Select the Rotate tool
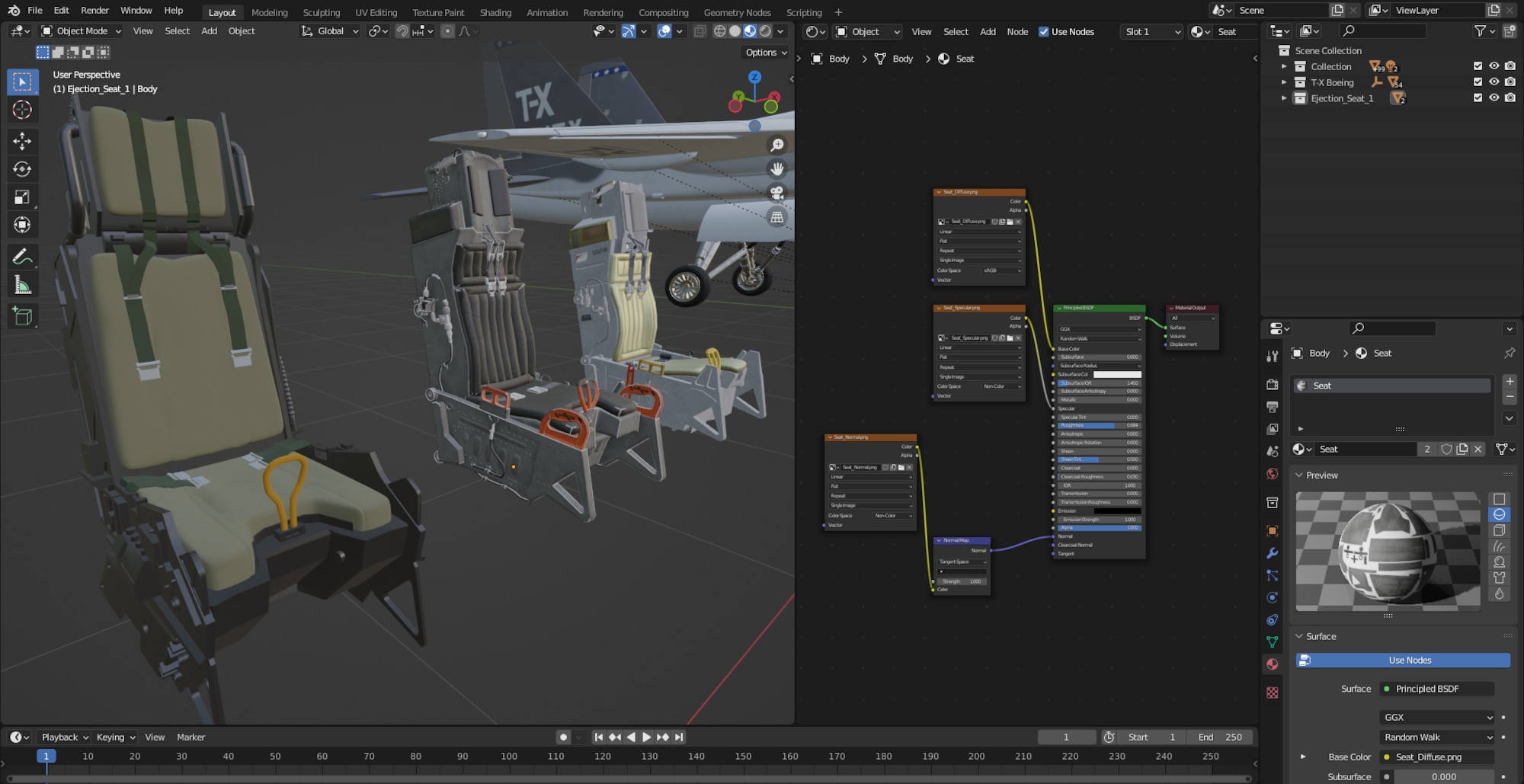 coord(22,169)
